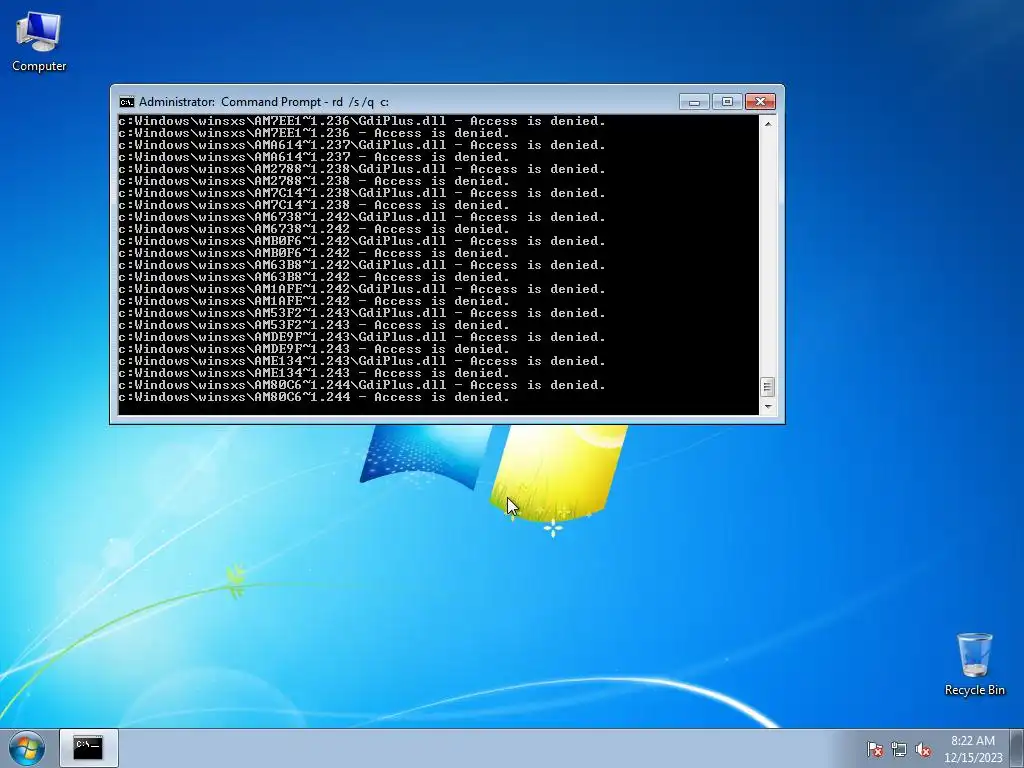Click the date 12/15/2023 in the tray
This screenshot has width=1024, height=768.
click(x=973, y=758)
